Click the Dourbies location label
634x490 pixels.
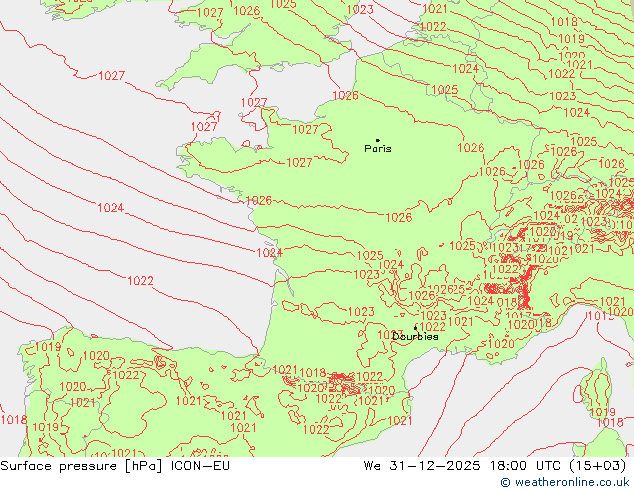(x=415, y=336)
